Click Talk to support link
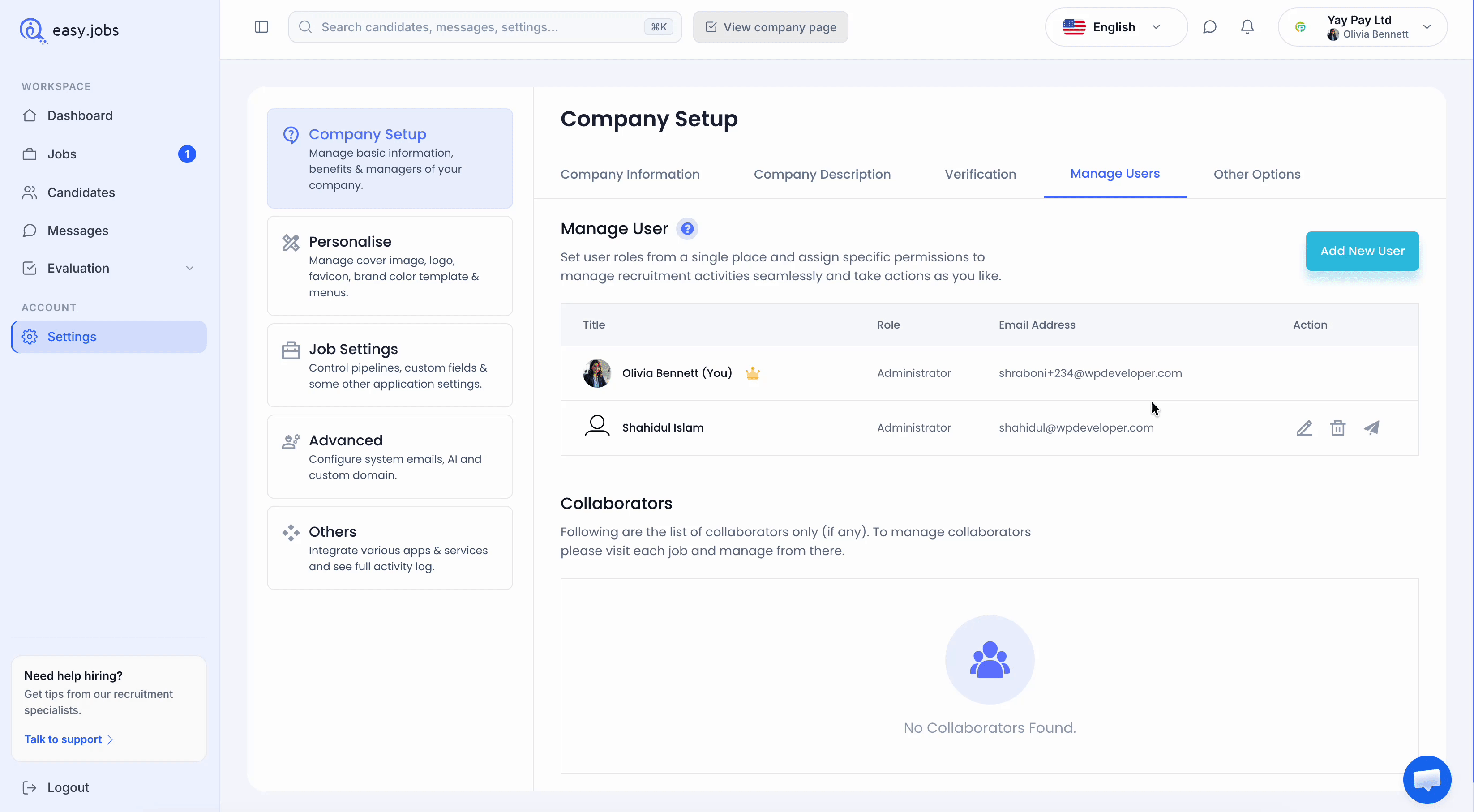The height and width of the screenshot is (812, 1474). pos(68,739)
